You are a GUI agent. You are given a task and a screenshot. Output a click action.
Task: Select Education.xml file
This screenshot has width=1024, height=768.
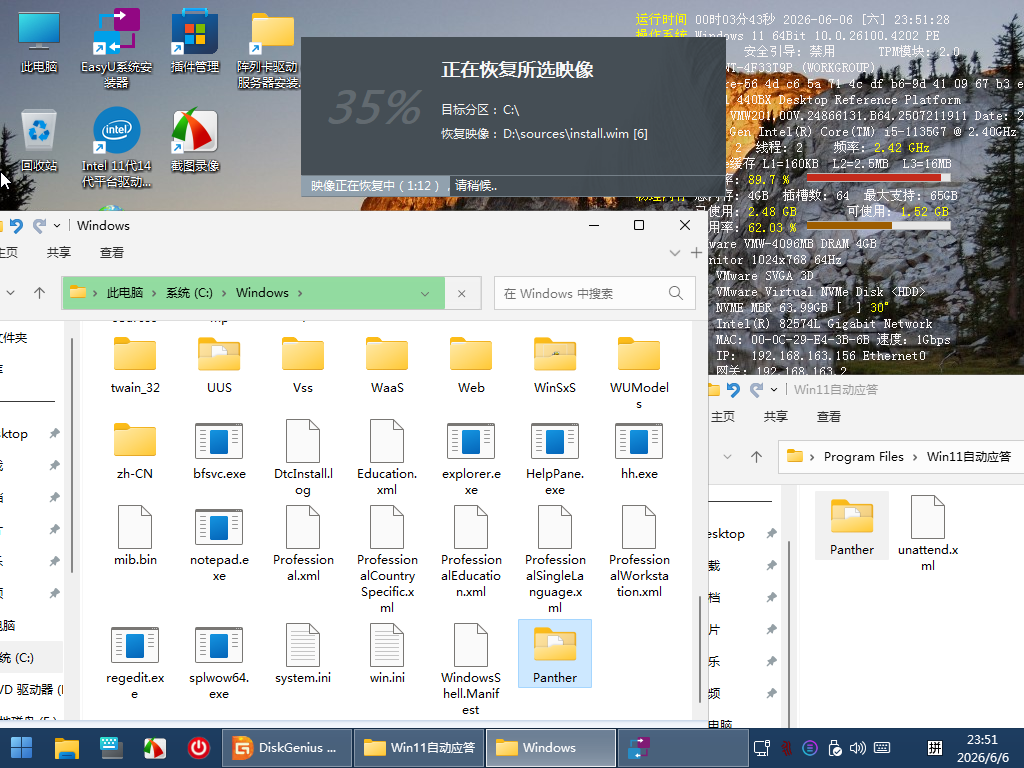point(387,459)
